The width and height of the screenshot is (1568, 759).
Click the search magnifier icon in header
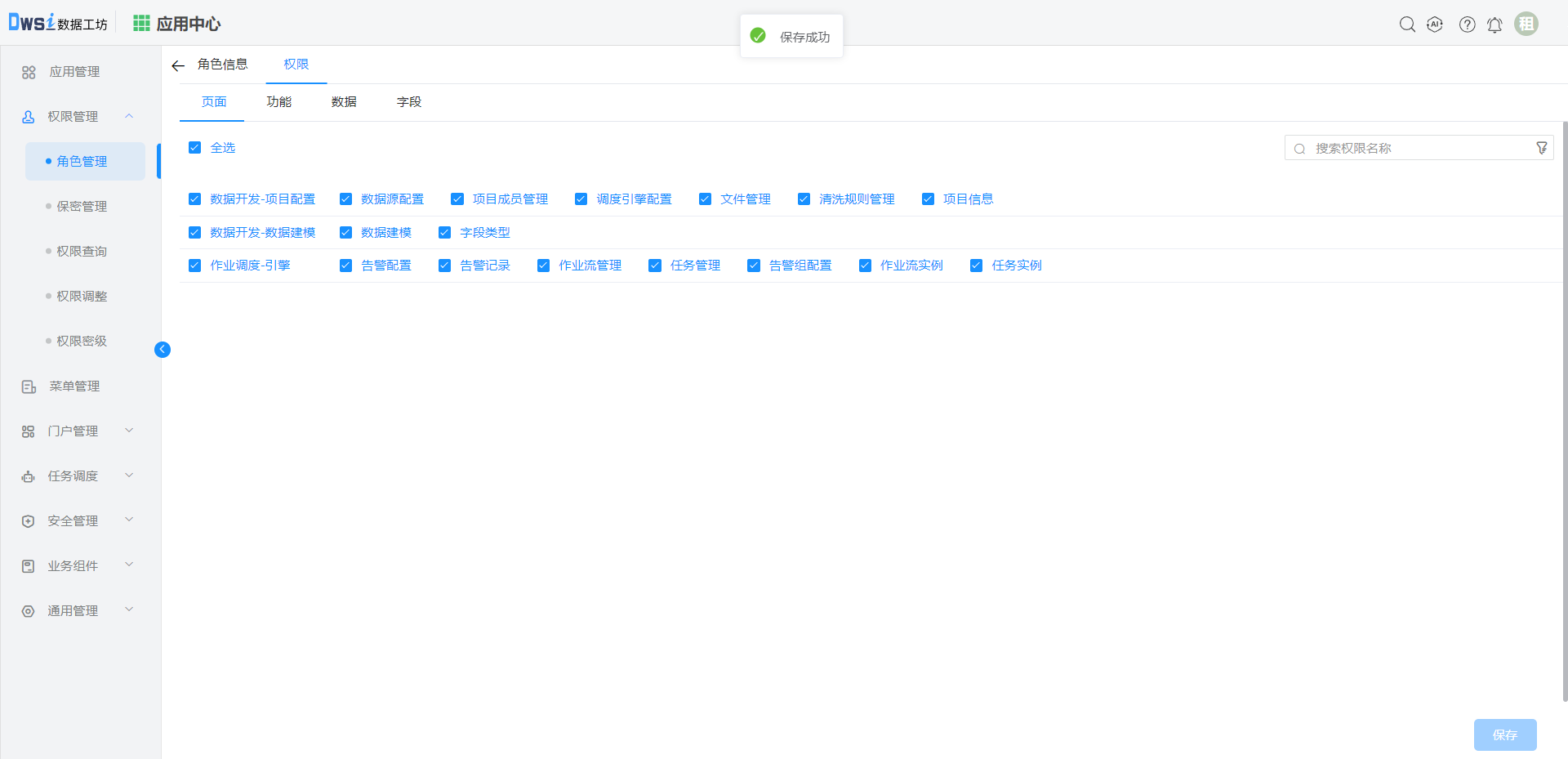1407,25
